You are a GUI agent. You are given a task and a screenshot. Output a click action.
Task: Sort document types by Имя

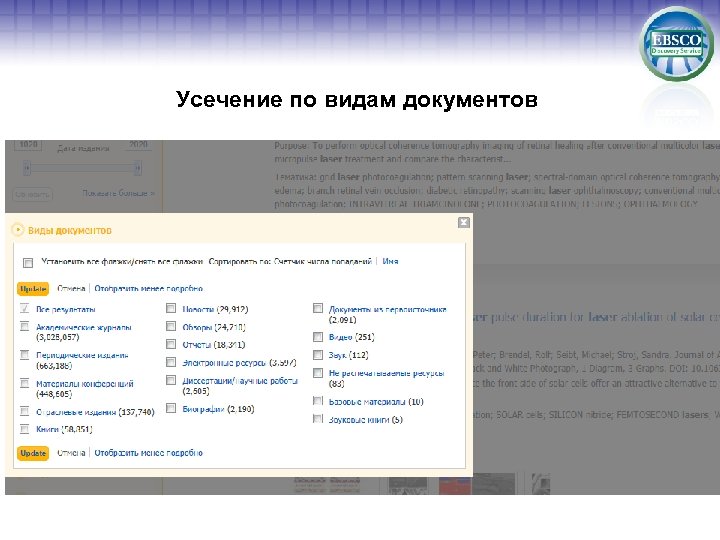390,261
